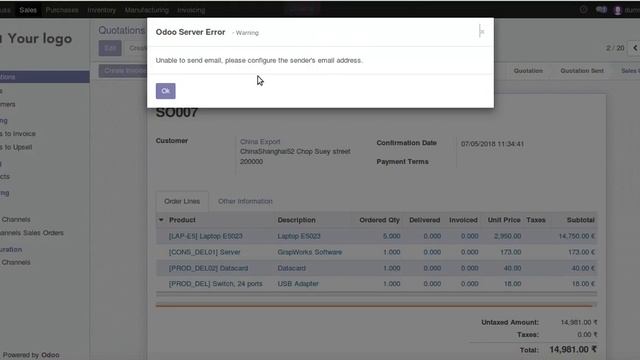Image resolution: width=640 pixels, height=360 pixels.
Task: Open the Inventory menu
Action: tap(102, 10)
